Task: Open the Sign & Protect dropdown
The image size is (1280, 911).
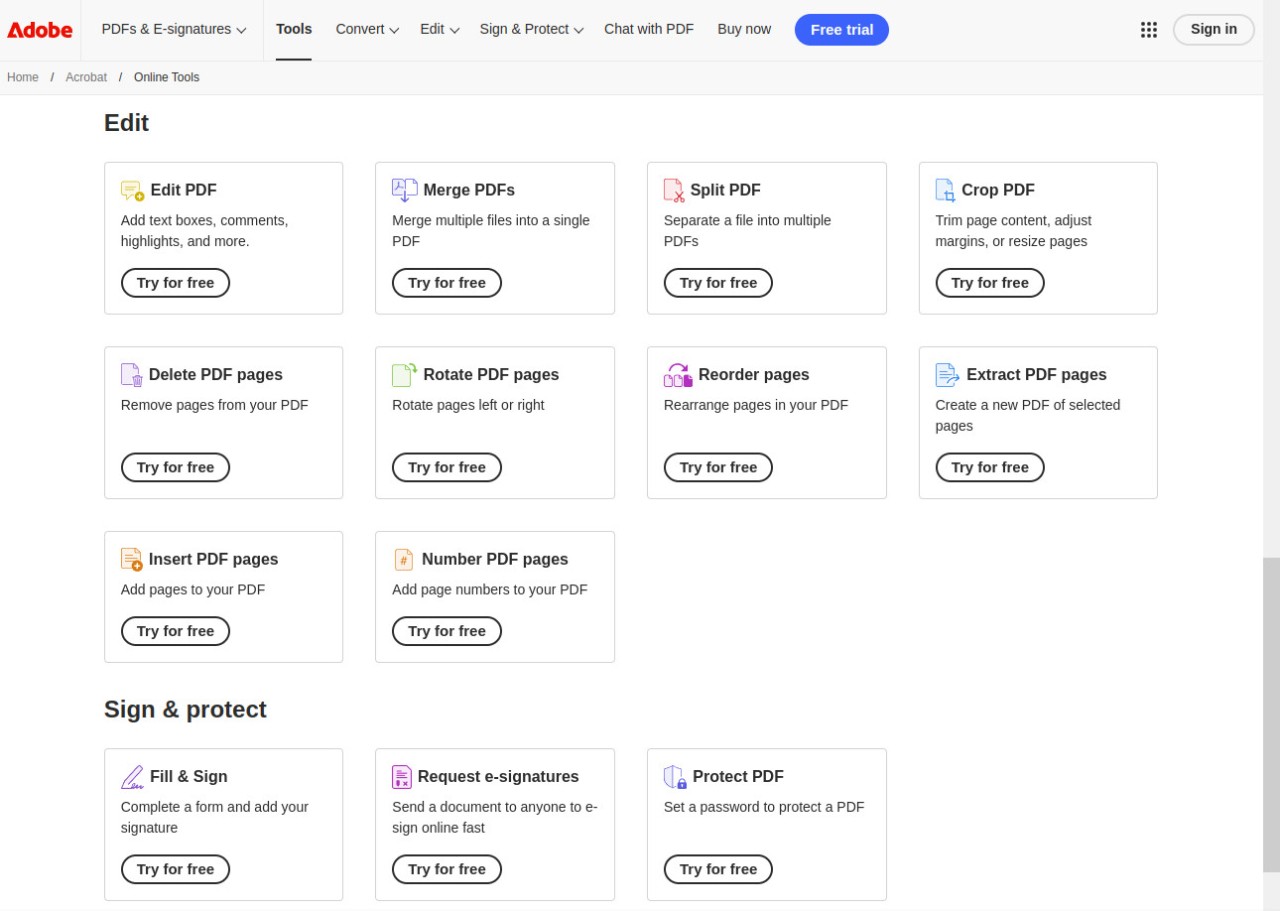Action: click(x=531, y=30)
